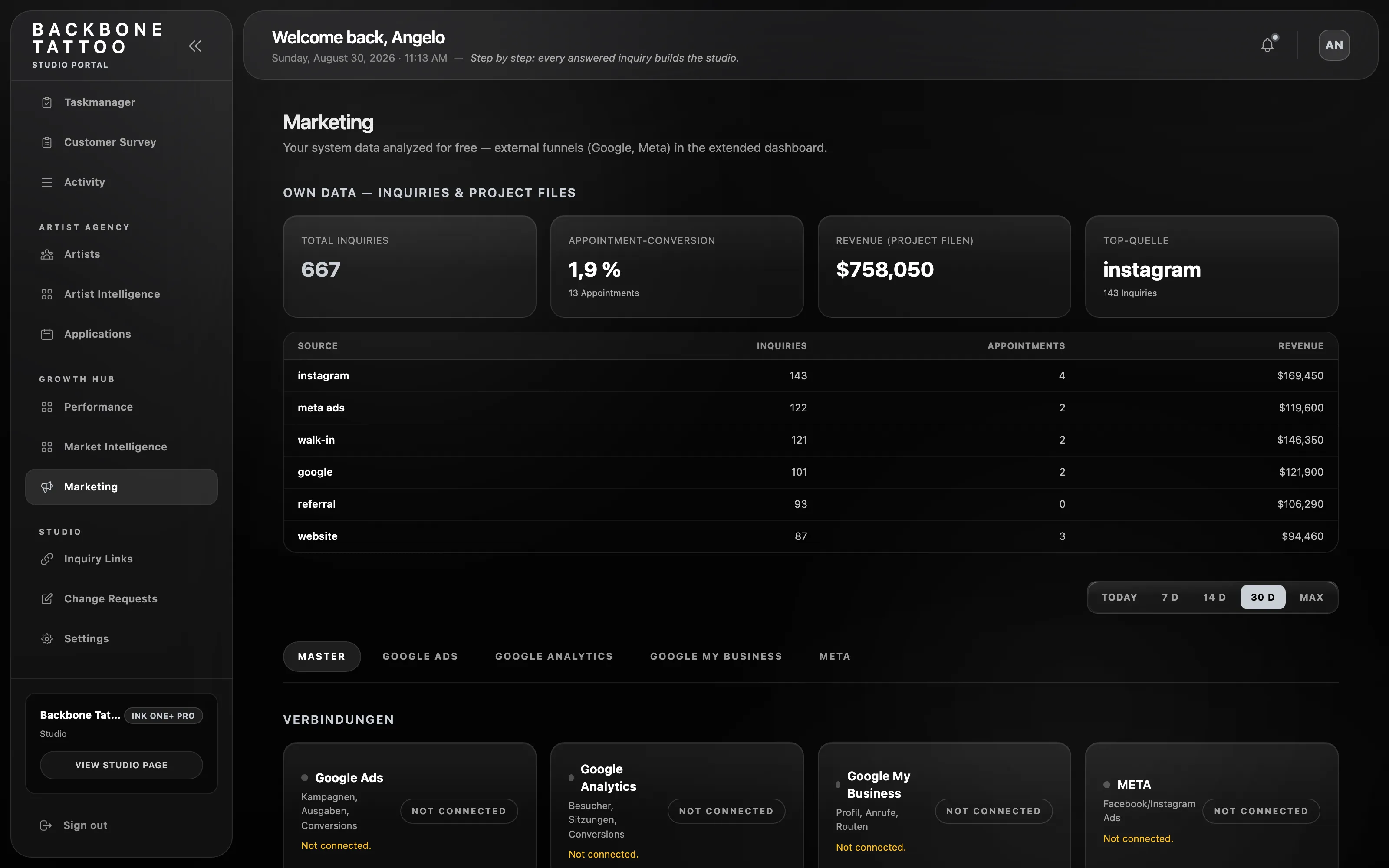Click the website source row name

coord(317,537)
